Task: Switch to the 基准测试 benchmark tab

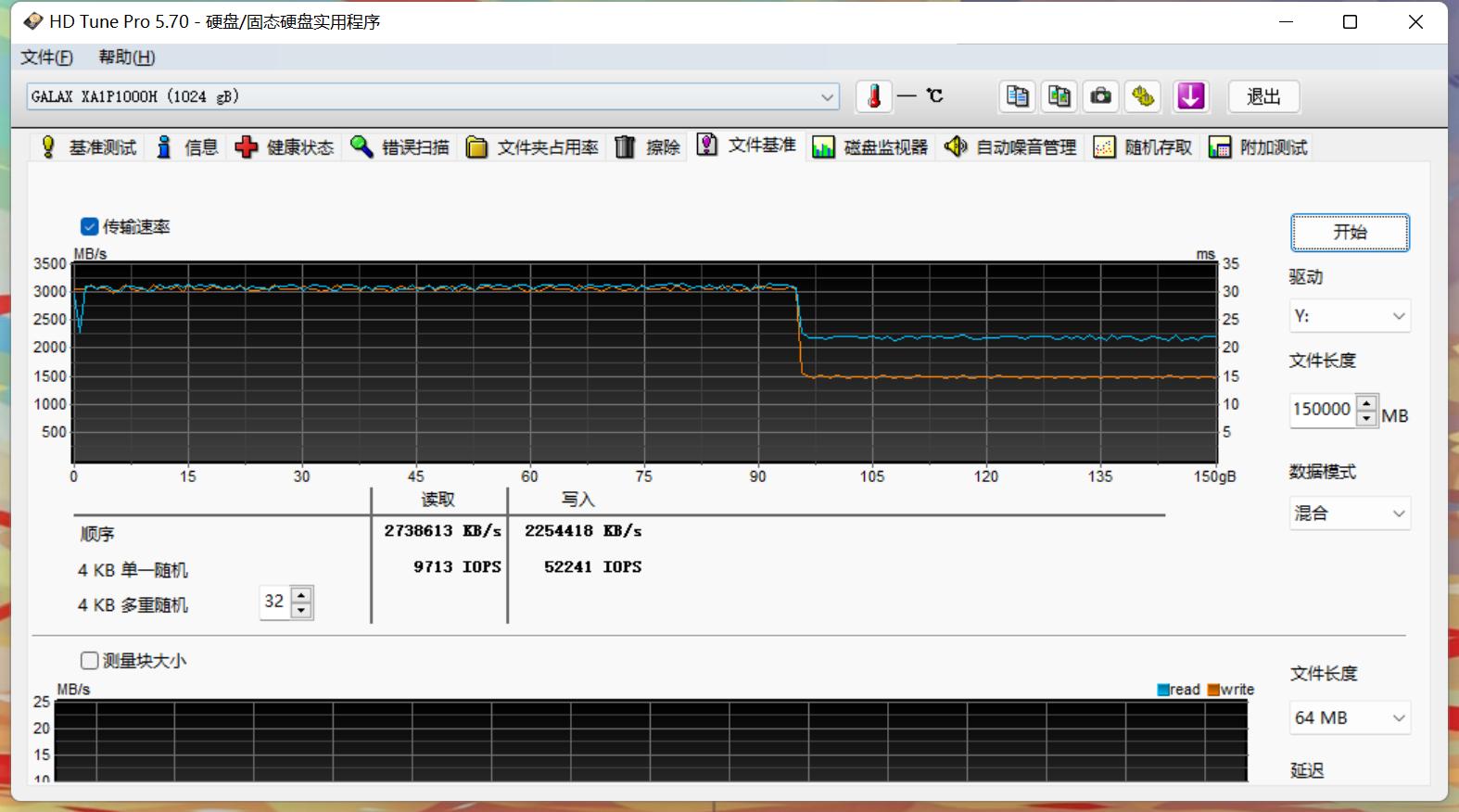Action: pos(87,147)
